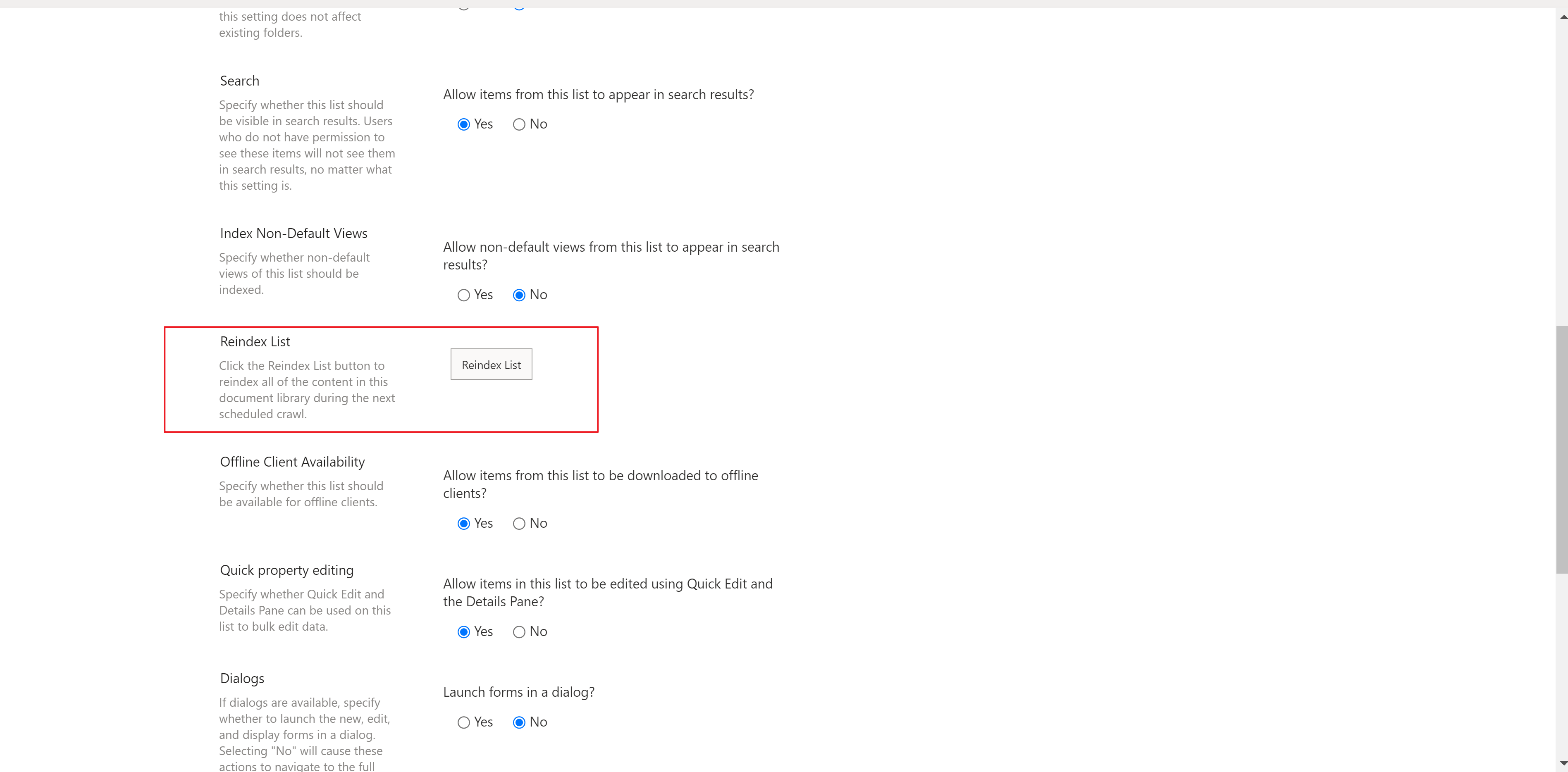This screenshot has height=772, width=1568.
Task: Click the Dialogs section heading
Action: (242, 679)
